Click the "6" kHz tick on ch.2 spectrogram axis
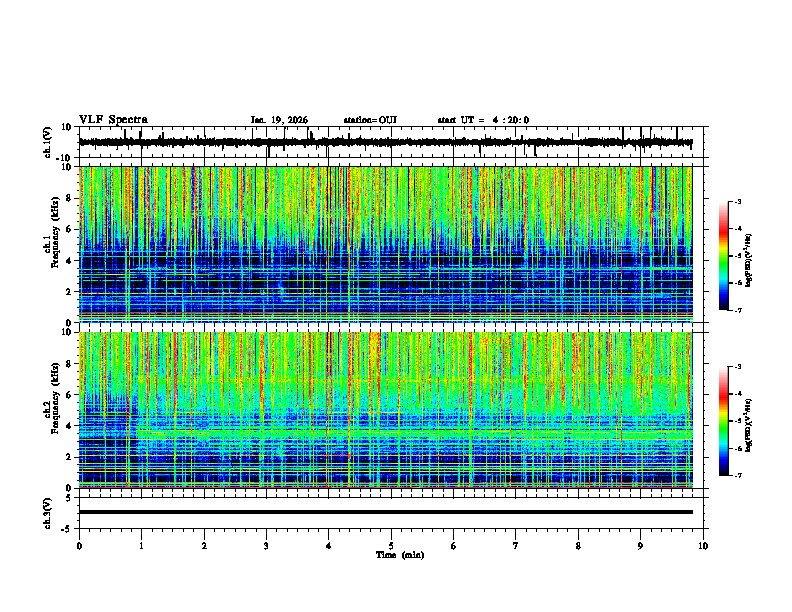This screenshot has height=612, width=792. [70, 394]
